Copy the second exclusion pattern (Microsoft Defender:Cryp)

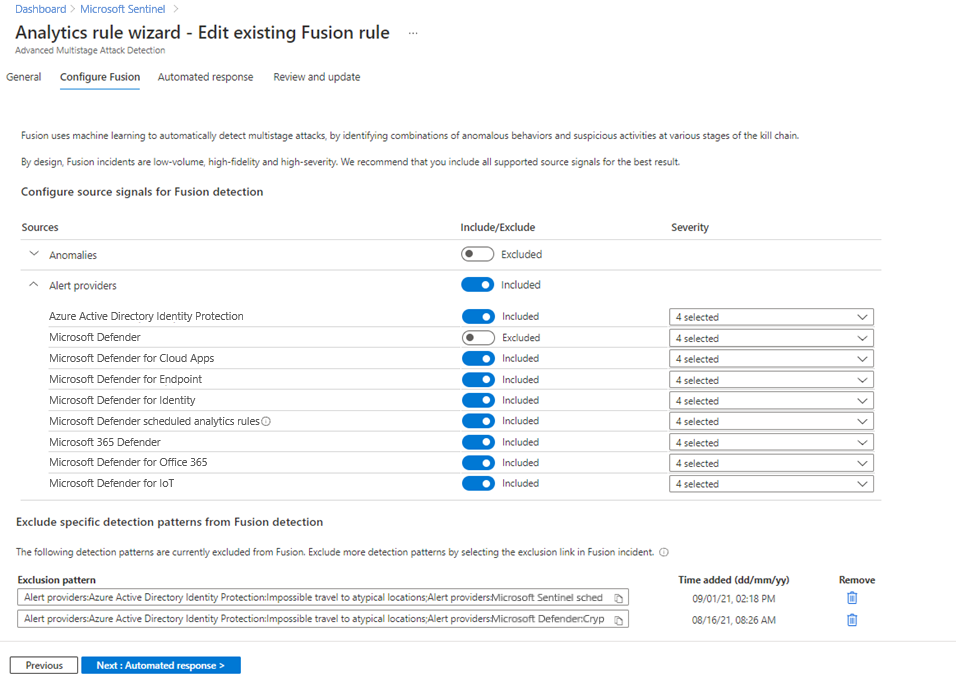(619, 620)
